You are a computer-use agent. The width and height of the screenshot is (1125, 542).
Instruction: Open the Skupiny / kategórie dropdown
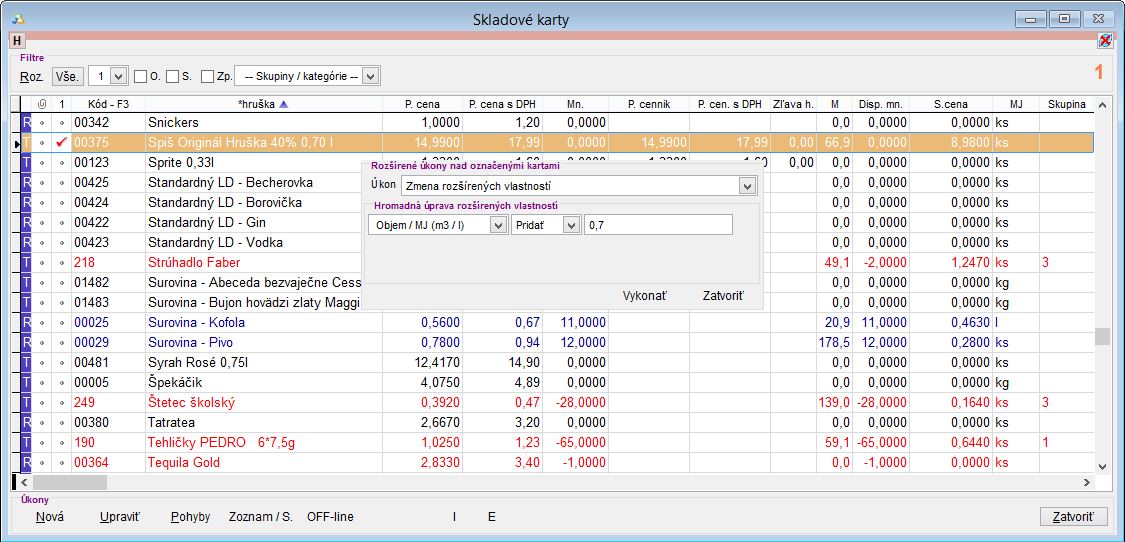tap(370, 76)
